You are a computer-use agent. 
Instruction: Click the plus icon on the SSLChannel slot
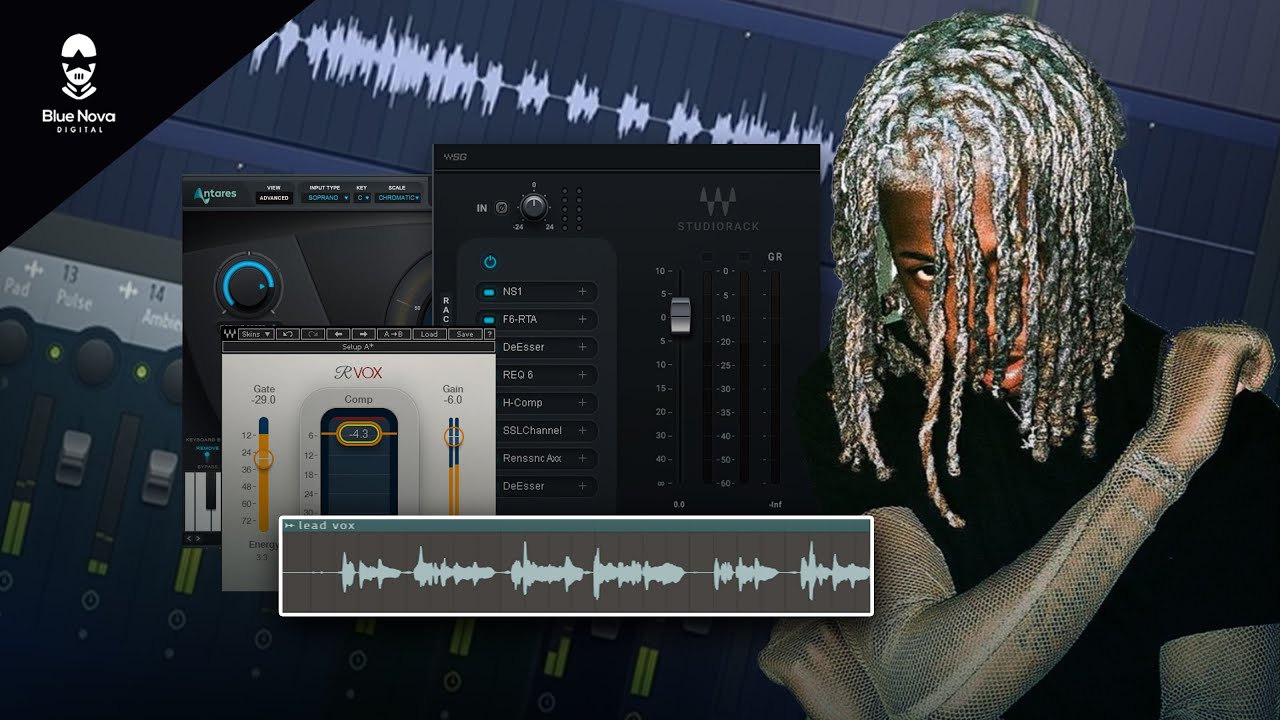pyautogui.click(x=582, y=430)
